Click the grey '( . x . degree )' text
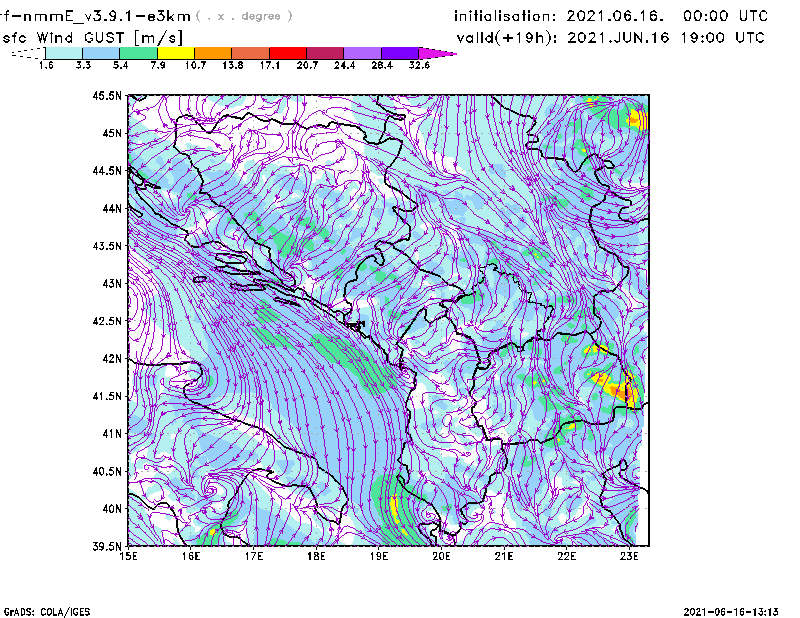Image resolution: width=800 pixels, height=618 pixels. point(244,16)
